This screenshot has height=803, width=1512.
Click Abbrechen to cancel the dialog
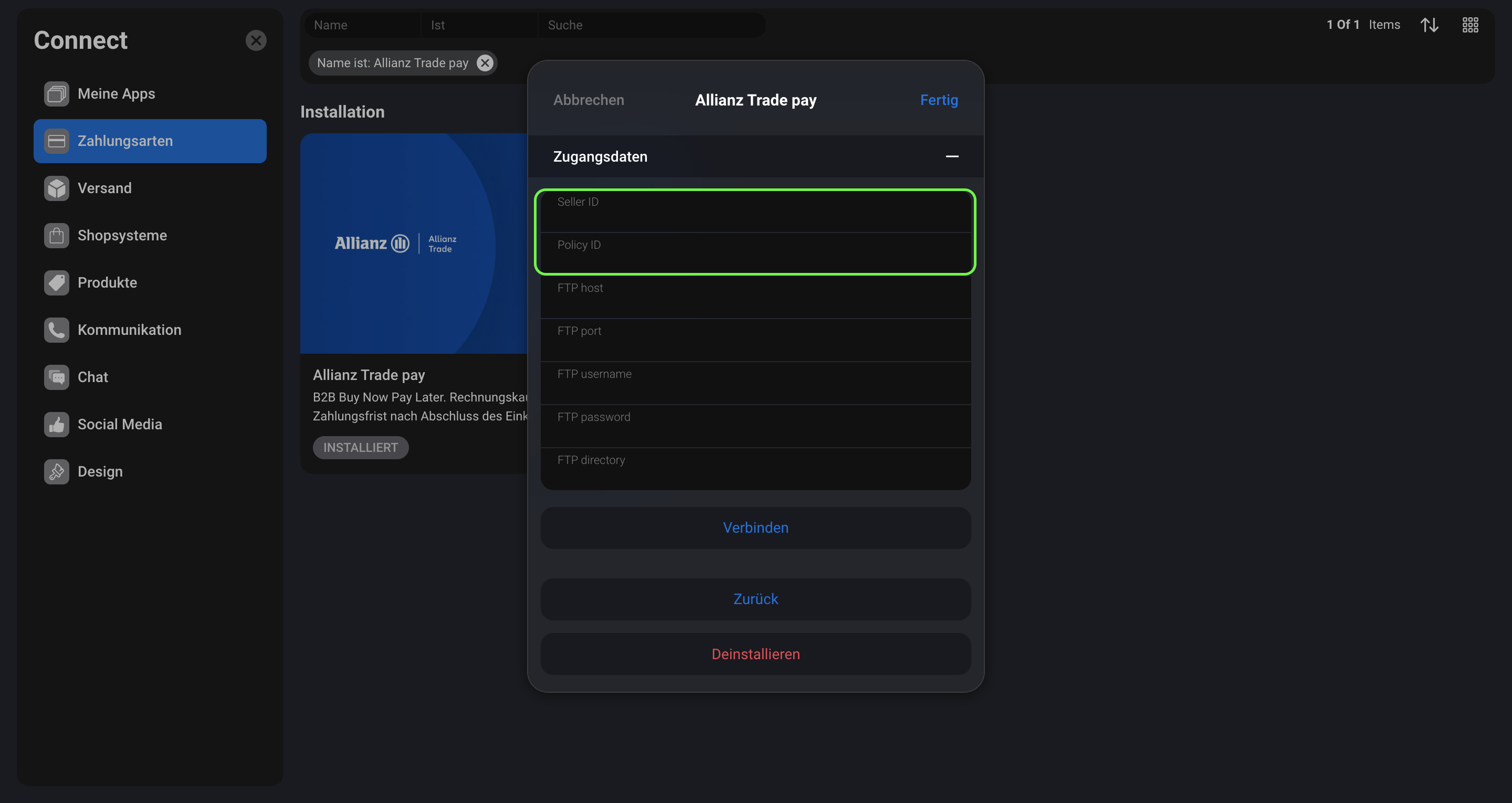[589, 100]
